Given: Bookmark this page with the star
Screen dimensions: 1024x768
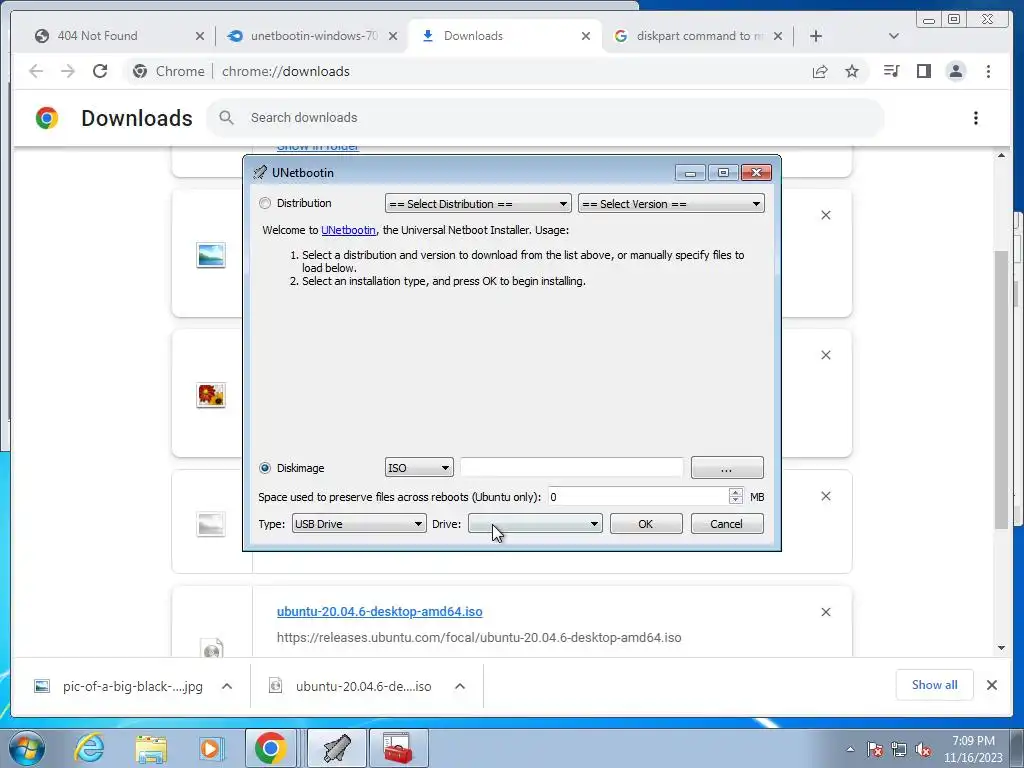Looking at the screenshot, I should click(852, 71).
